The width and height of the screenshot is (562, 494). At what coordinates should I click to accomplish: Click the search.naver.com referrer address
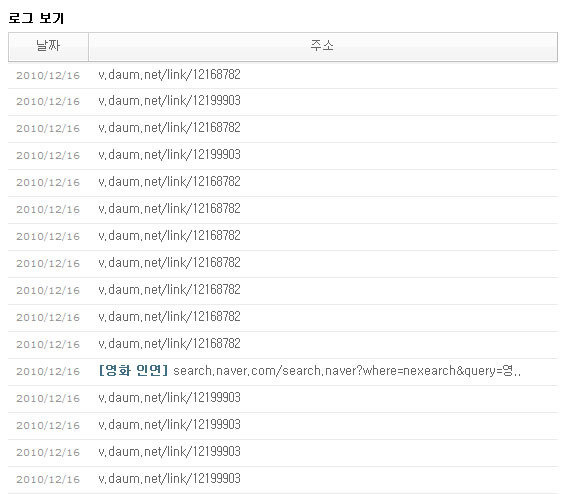[347, 371]
